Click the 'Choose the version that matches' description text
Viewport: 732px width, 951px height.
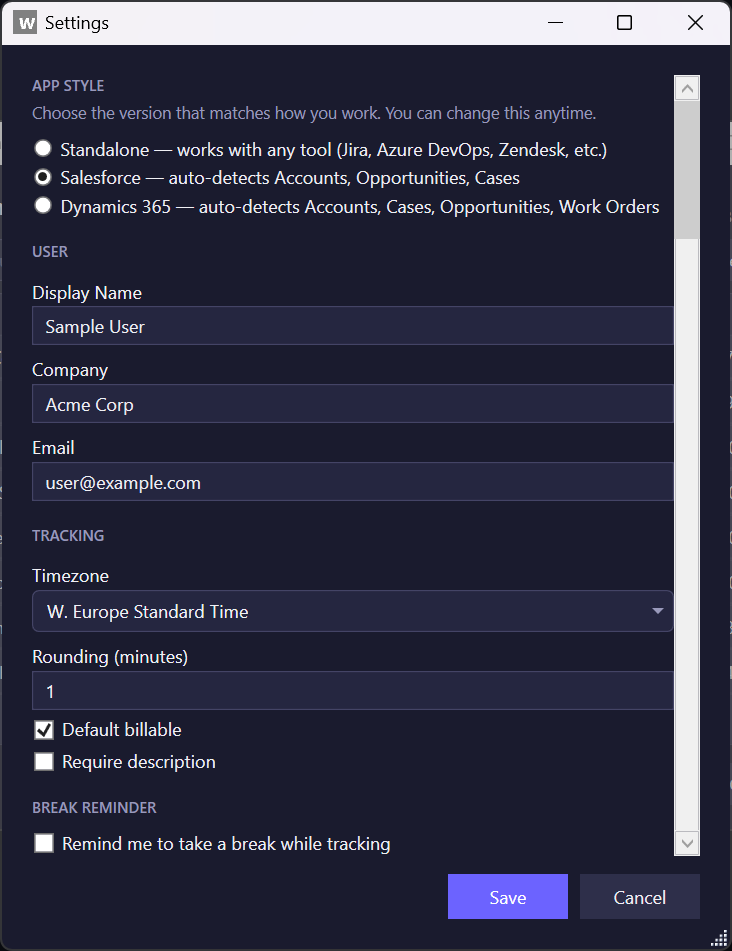point(314,113)
